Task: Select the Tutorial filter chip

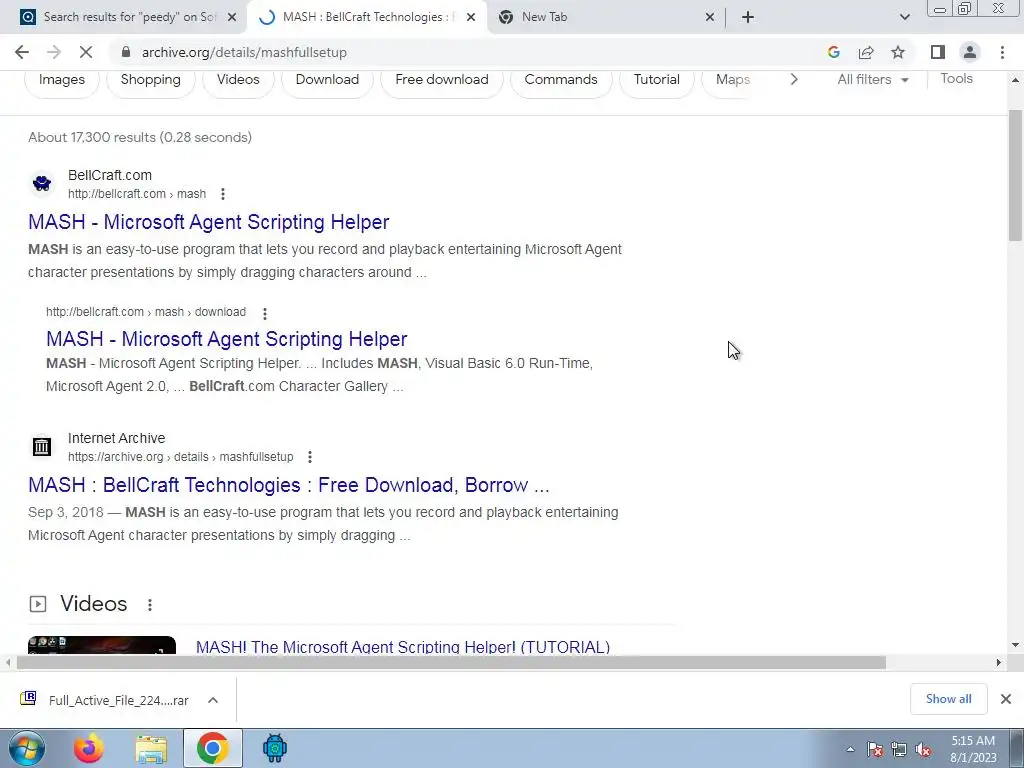Action: click(x=657, y=80)
